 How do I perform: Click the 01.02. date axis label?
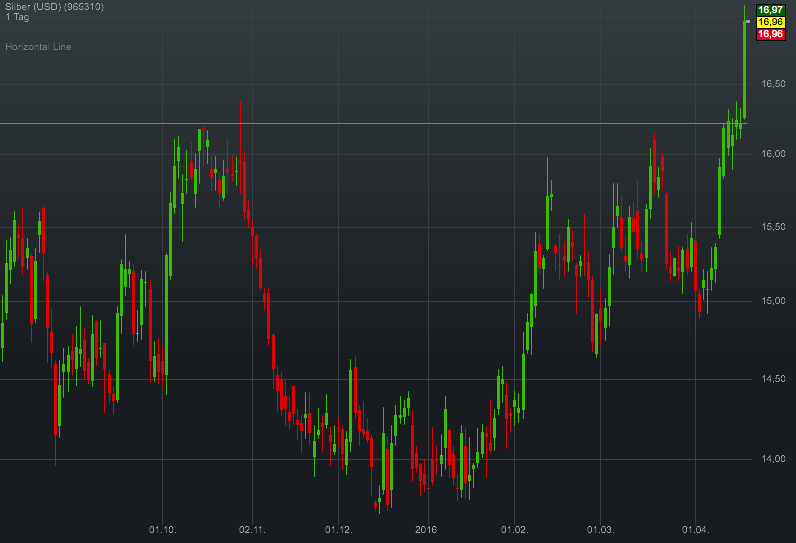coord(515,530)
